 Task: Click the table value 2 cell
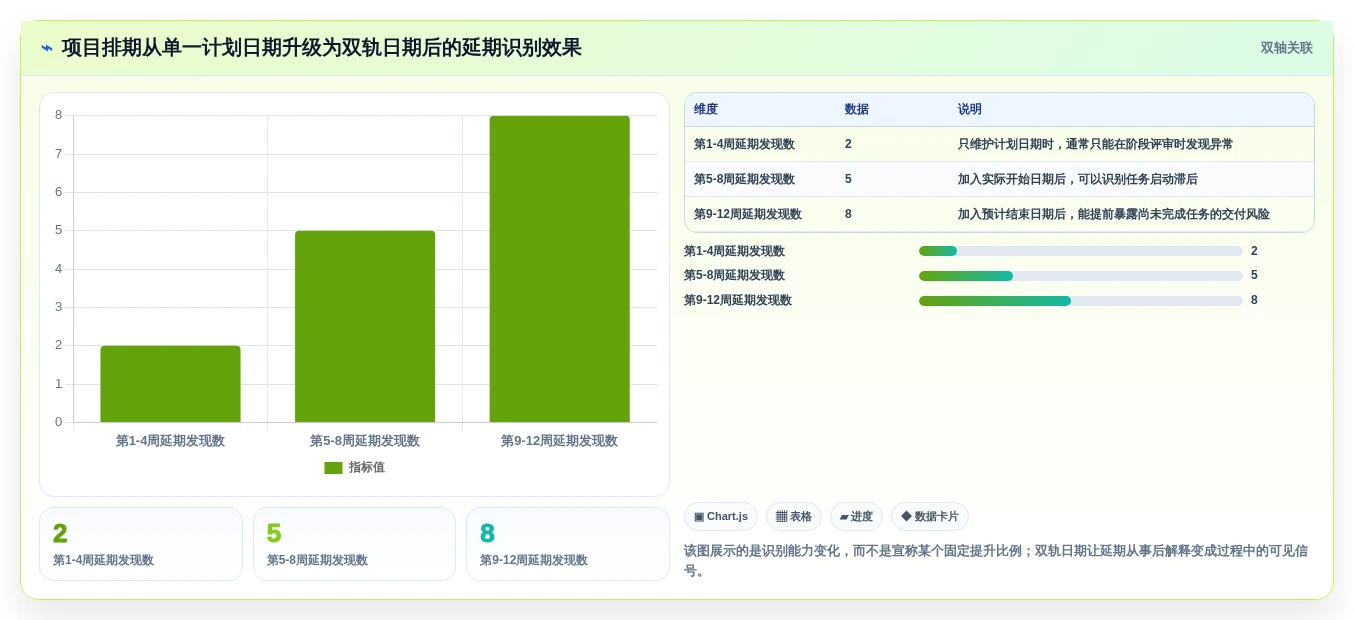click(x=848, y=144)
